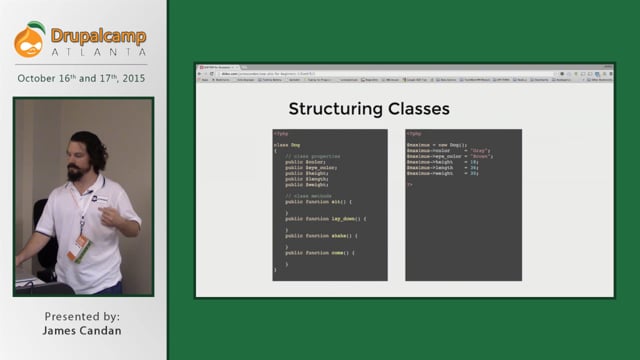
Task: Click the browser address bar URL field
Action: (x=388, y=74)
